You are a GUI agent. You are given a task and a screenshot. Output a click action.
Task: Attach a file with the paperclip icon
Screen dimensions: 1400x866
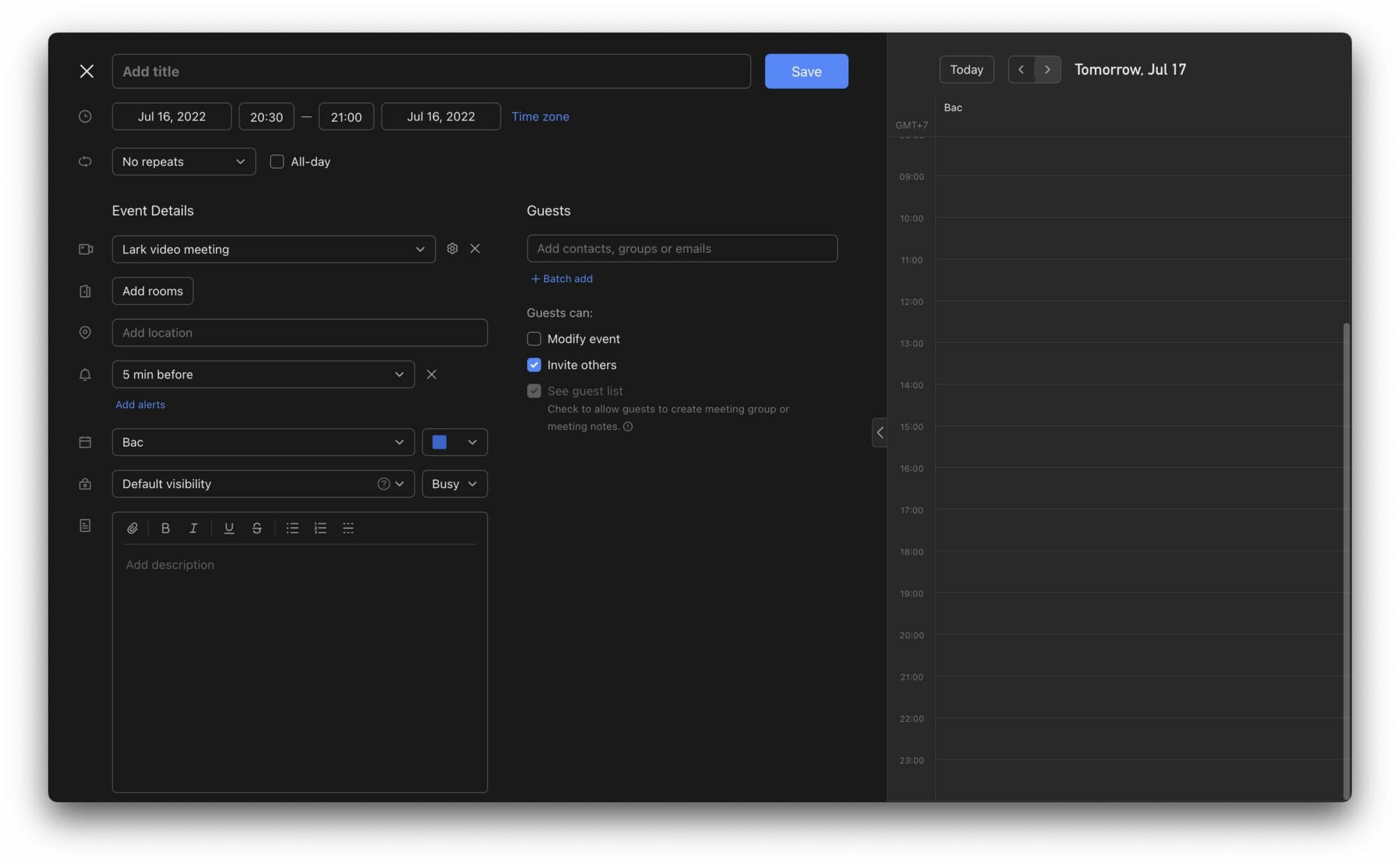point(132,529)
